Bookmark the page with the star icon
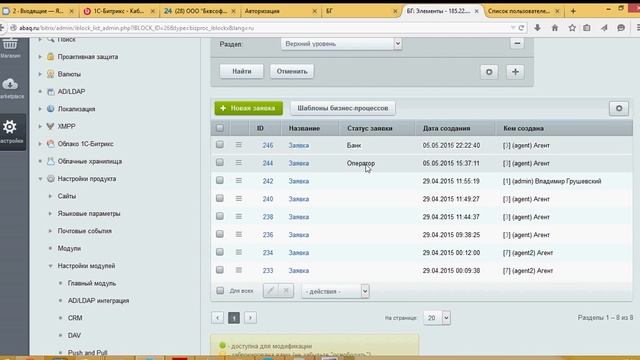Image resolution: width=640 pixels, height=360 pixels. [572, 28]
